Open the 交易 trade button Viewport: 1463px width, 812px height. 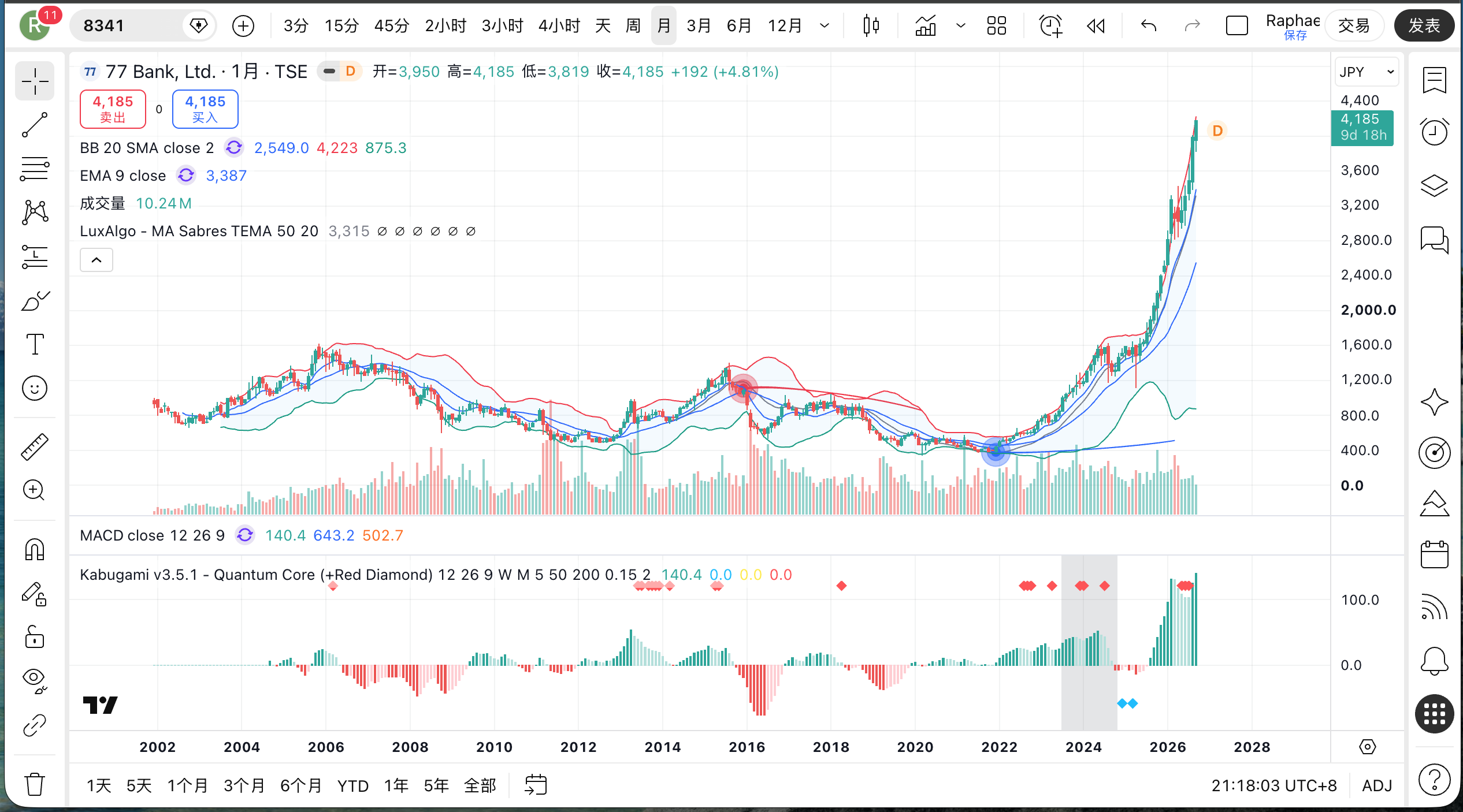coord(1354,26)
